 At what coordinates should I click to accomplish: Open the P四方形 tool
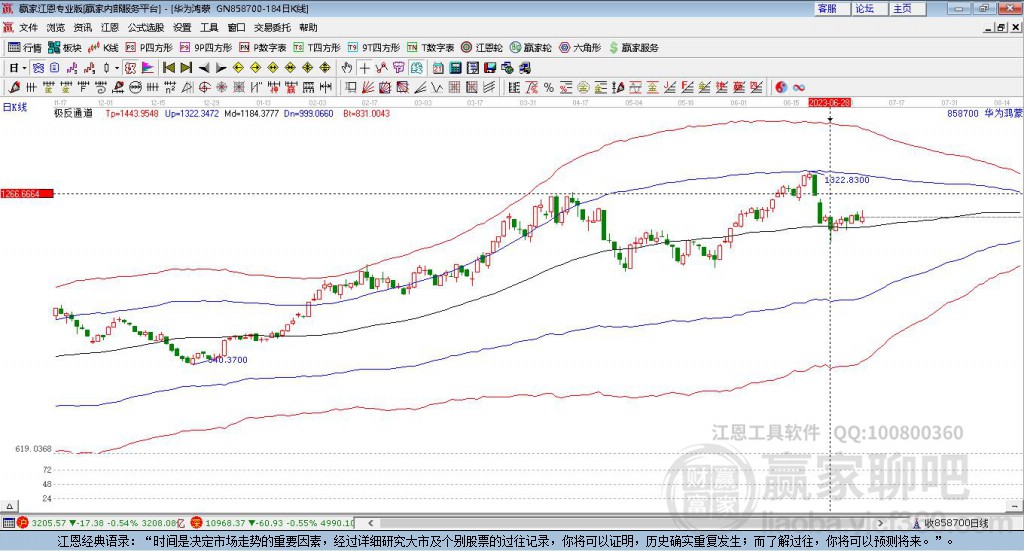click(149, 48)
